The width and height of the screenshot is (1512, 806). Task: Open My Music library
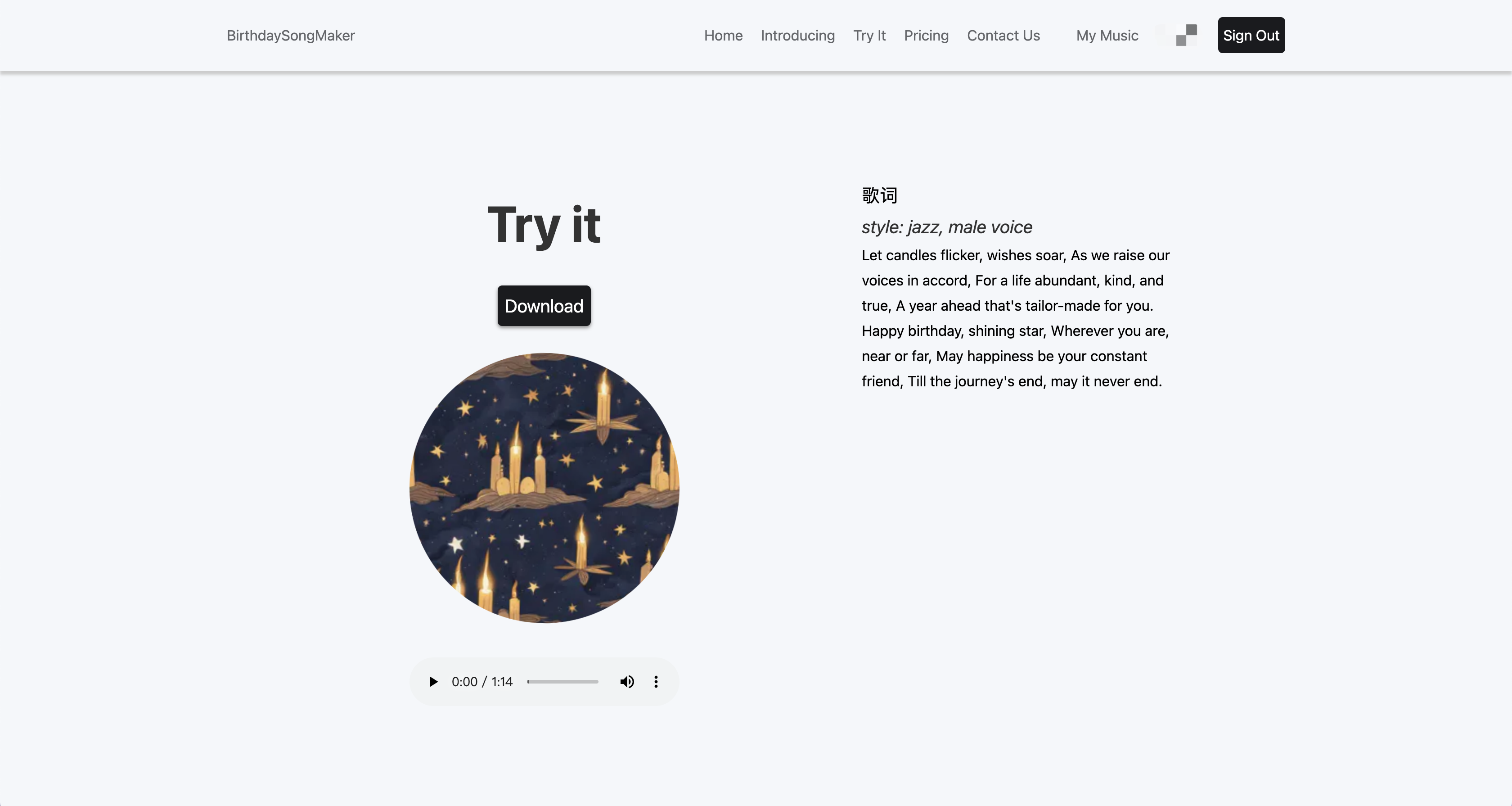pyautogui.click(x=1107, y=35)
